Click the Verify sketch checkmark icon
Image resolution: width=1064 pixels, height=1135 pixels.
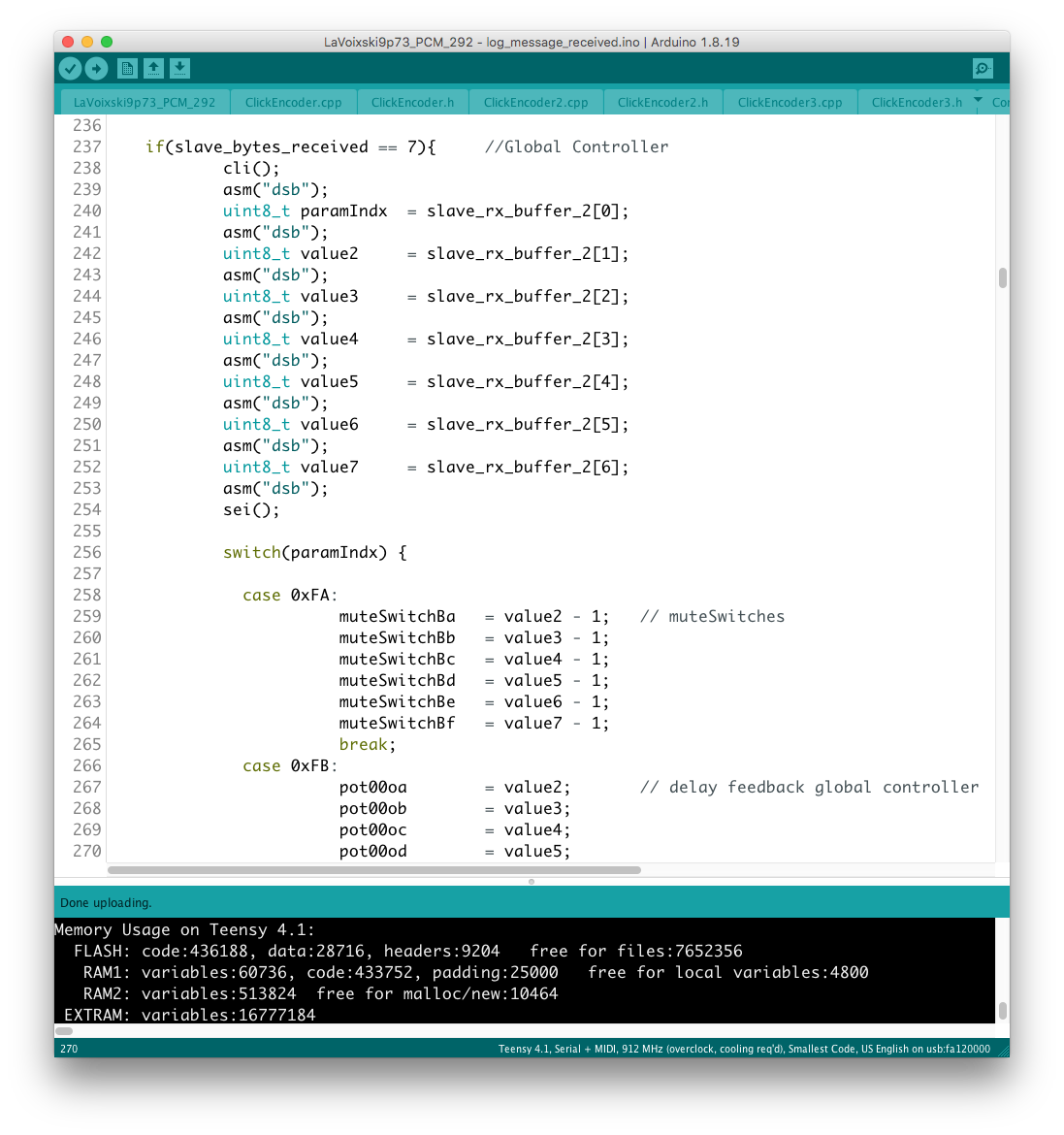[x=70, y=68]
